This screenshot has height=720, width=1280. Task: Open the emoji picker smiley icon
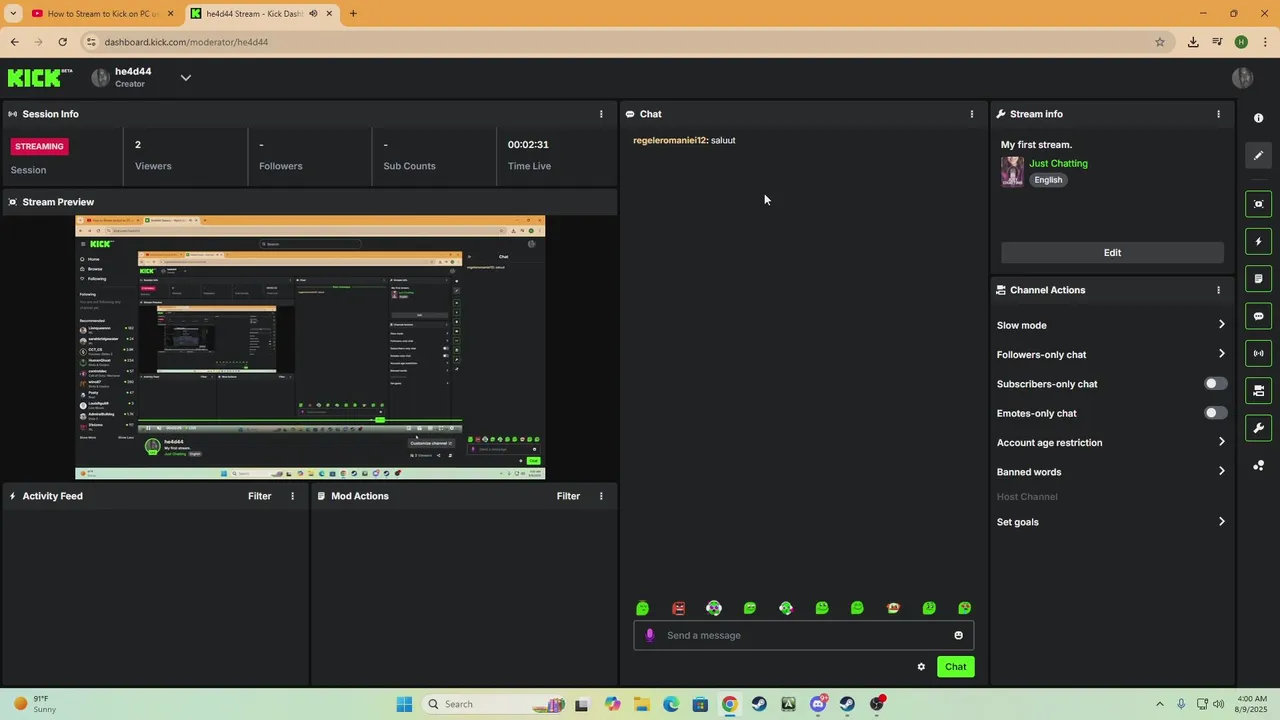[x=958, y=635]
